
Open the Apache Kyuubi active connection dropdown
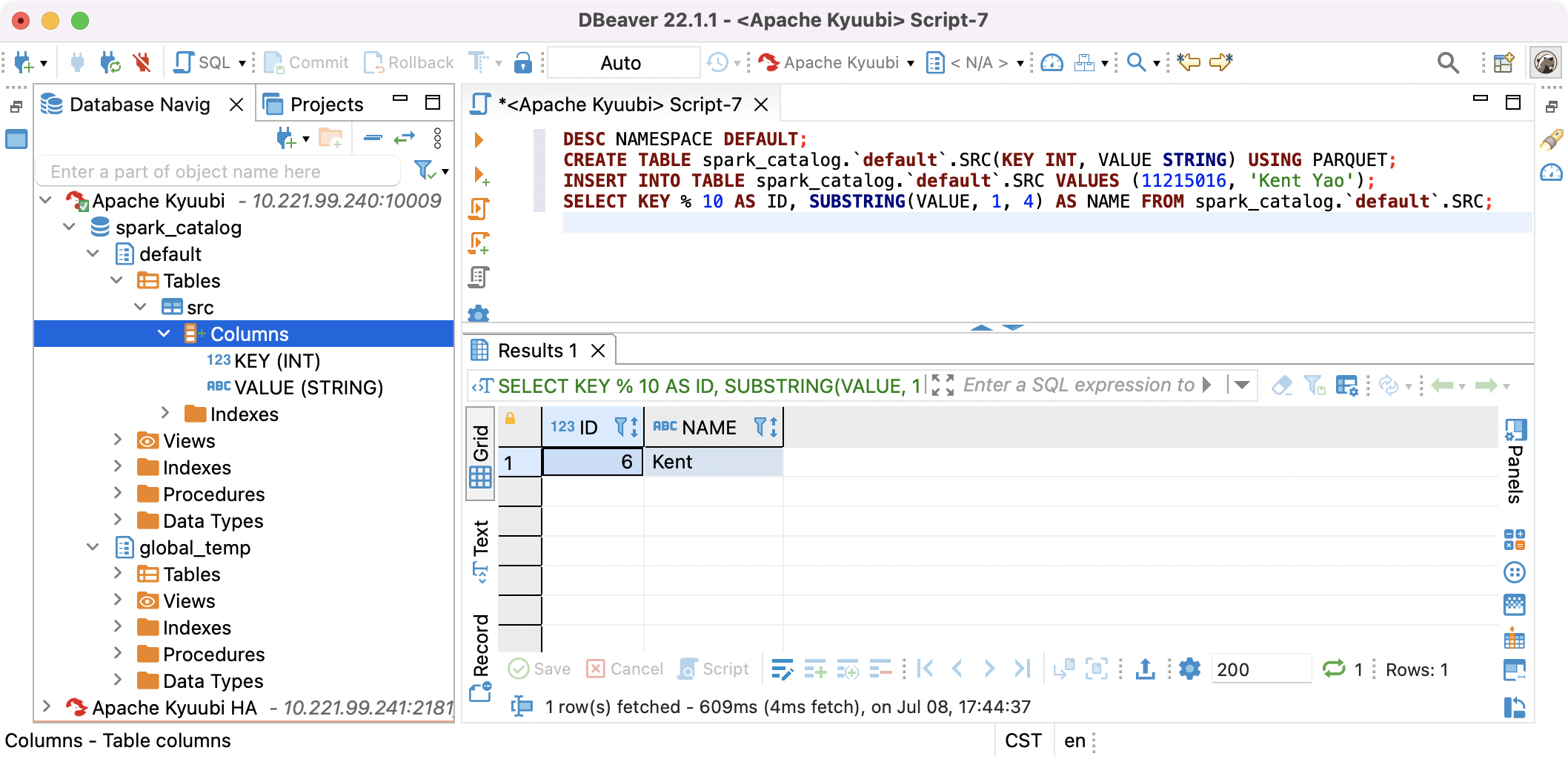(836, 63)
